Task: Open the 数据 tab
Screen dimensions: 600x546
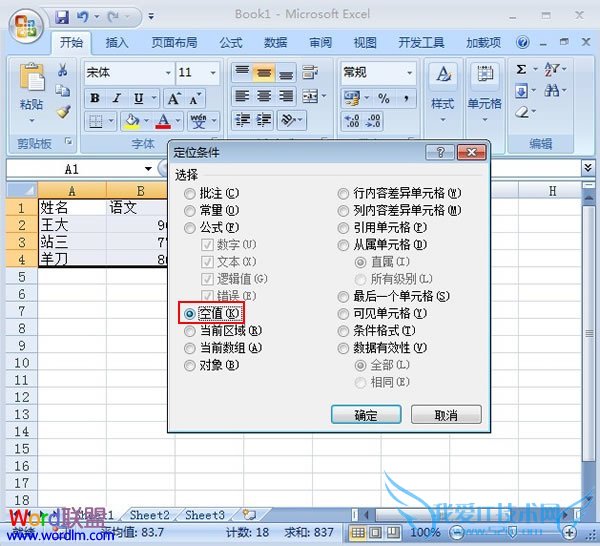Action: click(276, 42)
